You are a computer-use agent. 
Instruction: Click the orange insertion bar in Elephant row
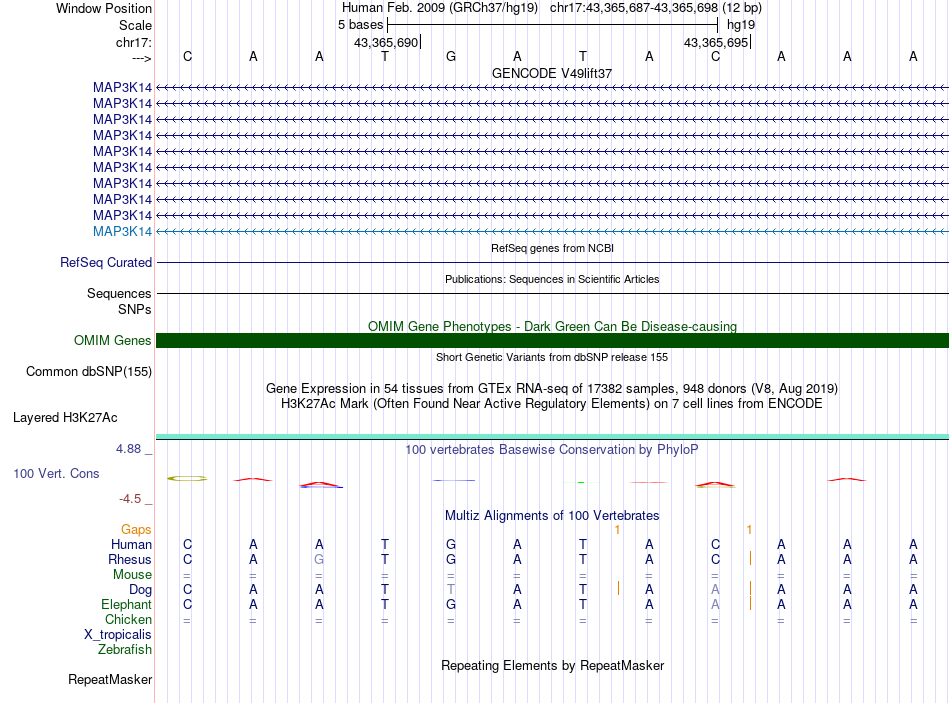tap(751, 603)
